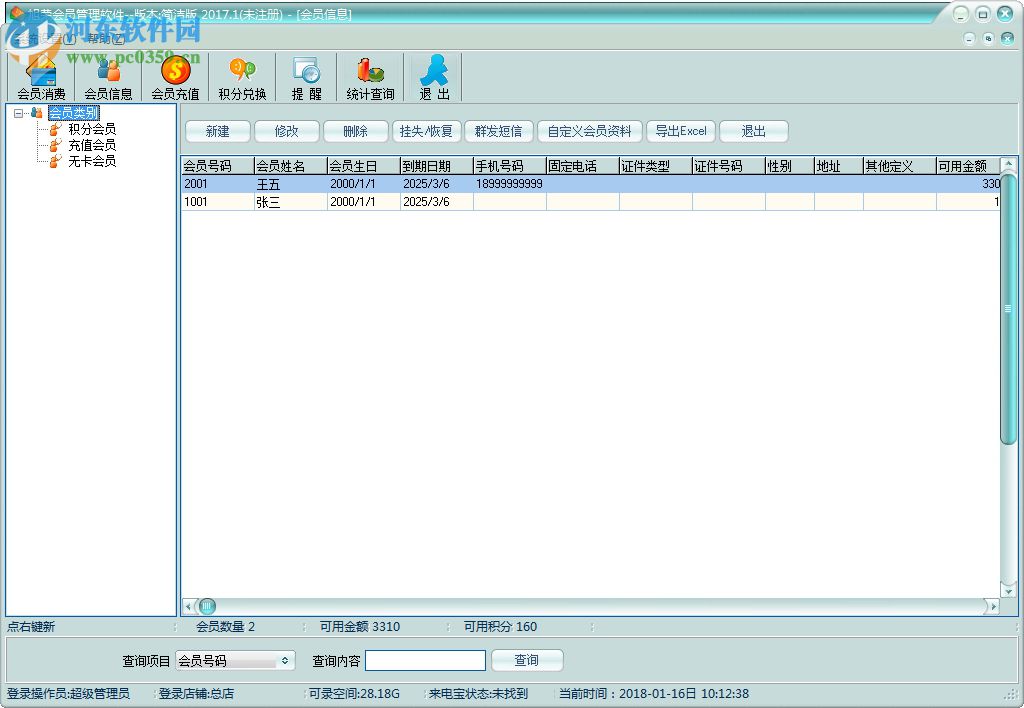Image resolution: width=1024 pixels, height=708 pixels.
Task: Open the 会员信息 toolbar icon
Action: click(108, 77)
